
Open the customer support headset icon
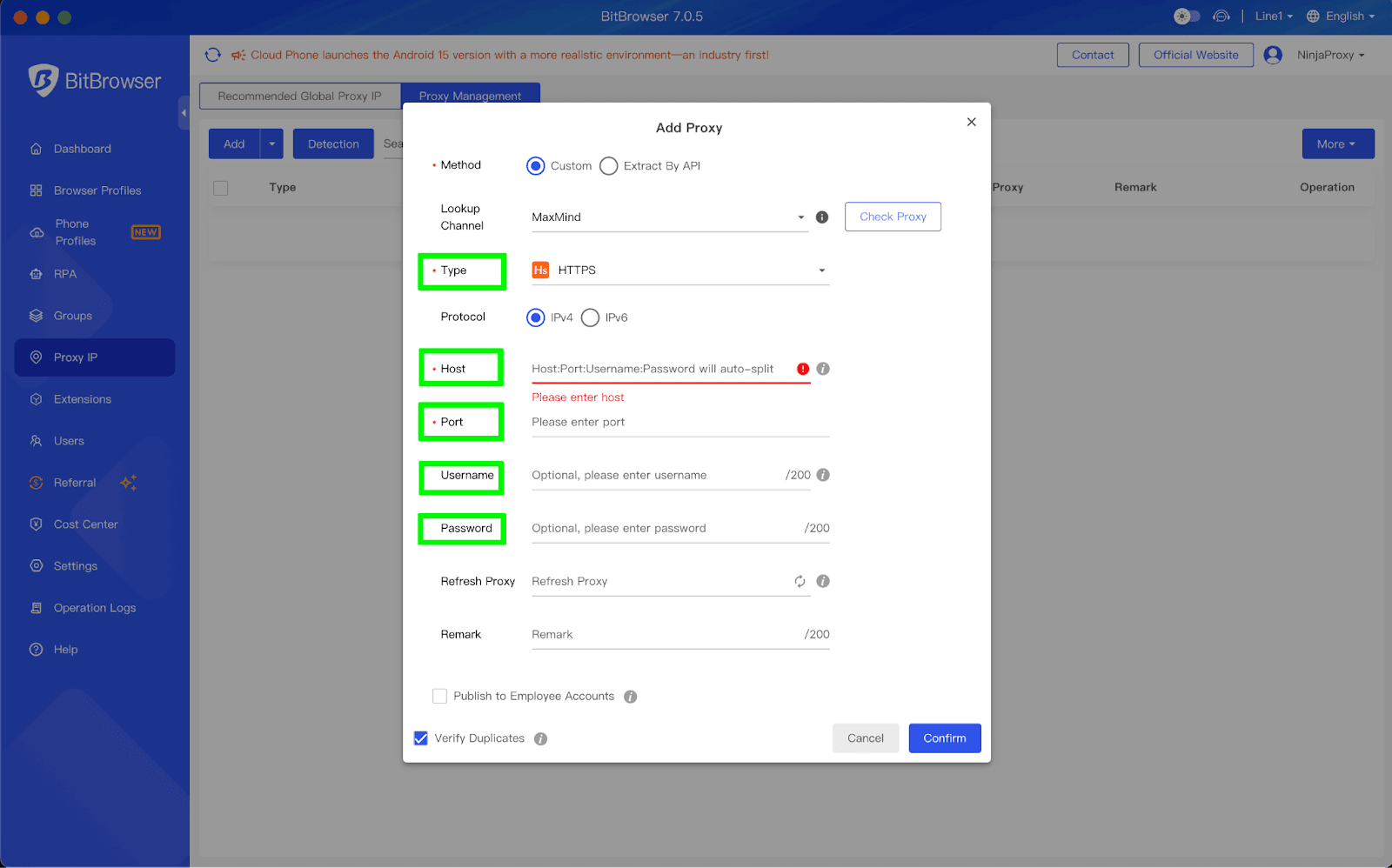pos(1221,17)
